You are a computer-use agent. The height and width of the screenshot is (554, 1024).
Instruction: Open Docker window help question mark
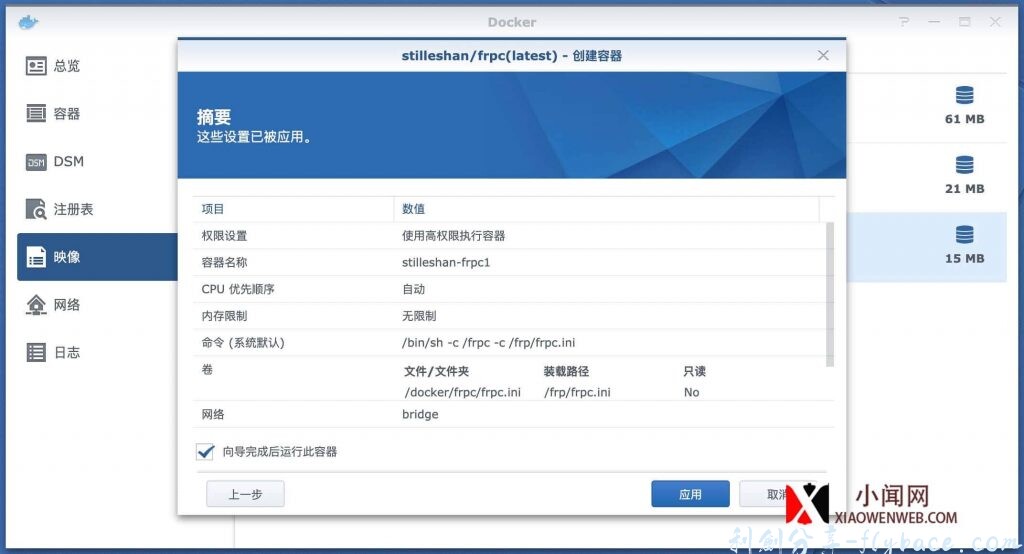point(904,22)
